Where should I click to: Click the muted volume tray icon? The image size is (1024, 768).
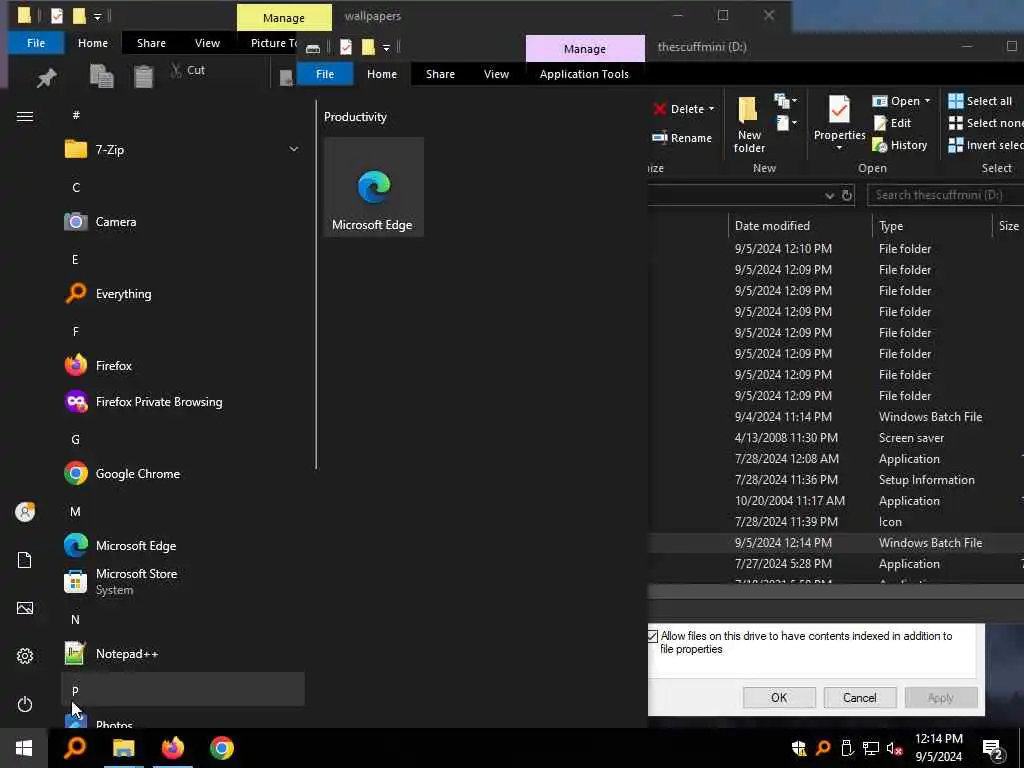coord(895,748)
